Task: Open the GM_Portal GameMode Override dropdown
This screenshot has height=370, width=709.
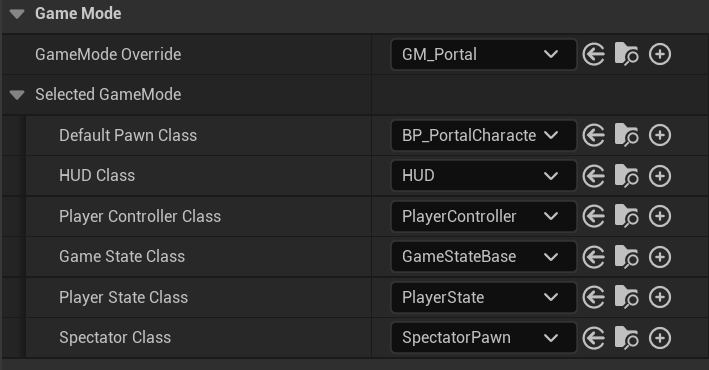Action: (x=484, y=54)
